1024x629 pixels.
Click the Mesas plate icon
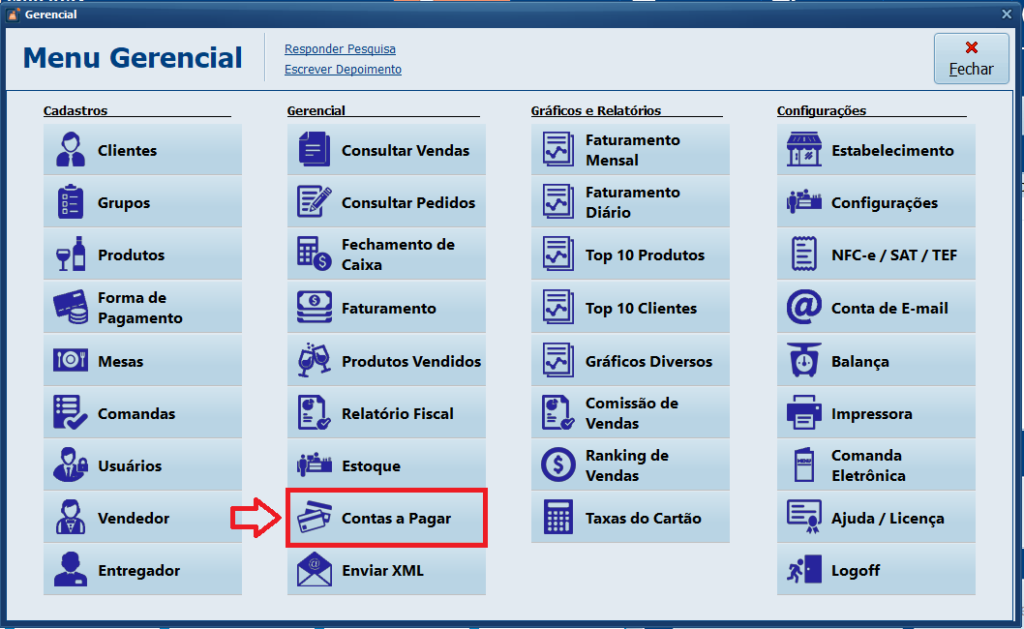click(x=70, y=361)
